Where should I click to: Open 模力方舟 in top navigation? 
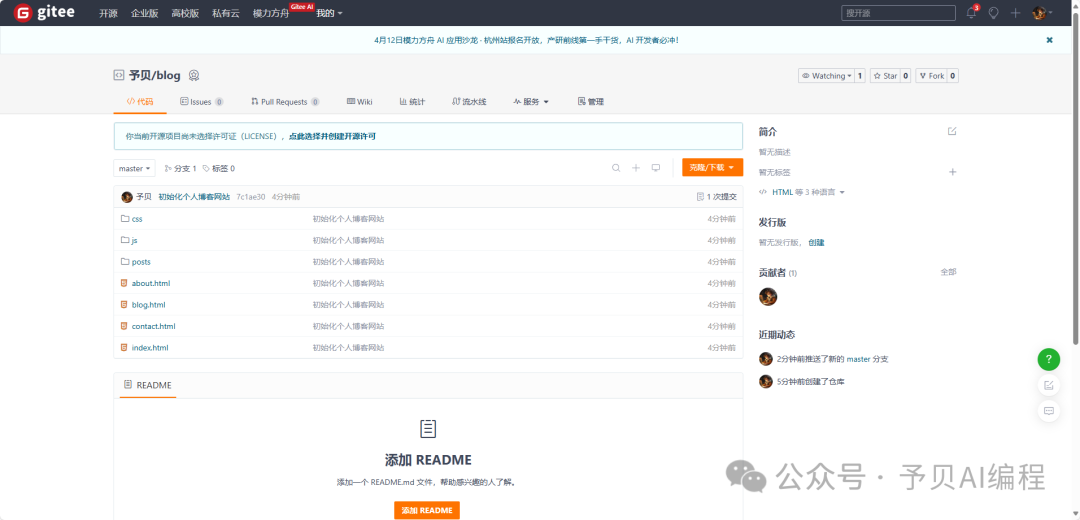point(271,13)
